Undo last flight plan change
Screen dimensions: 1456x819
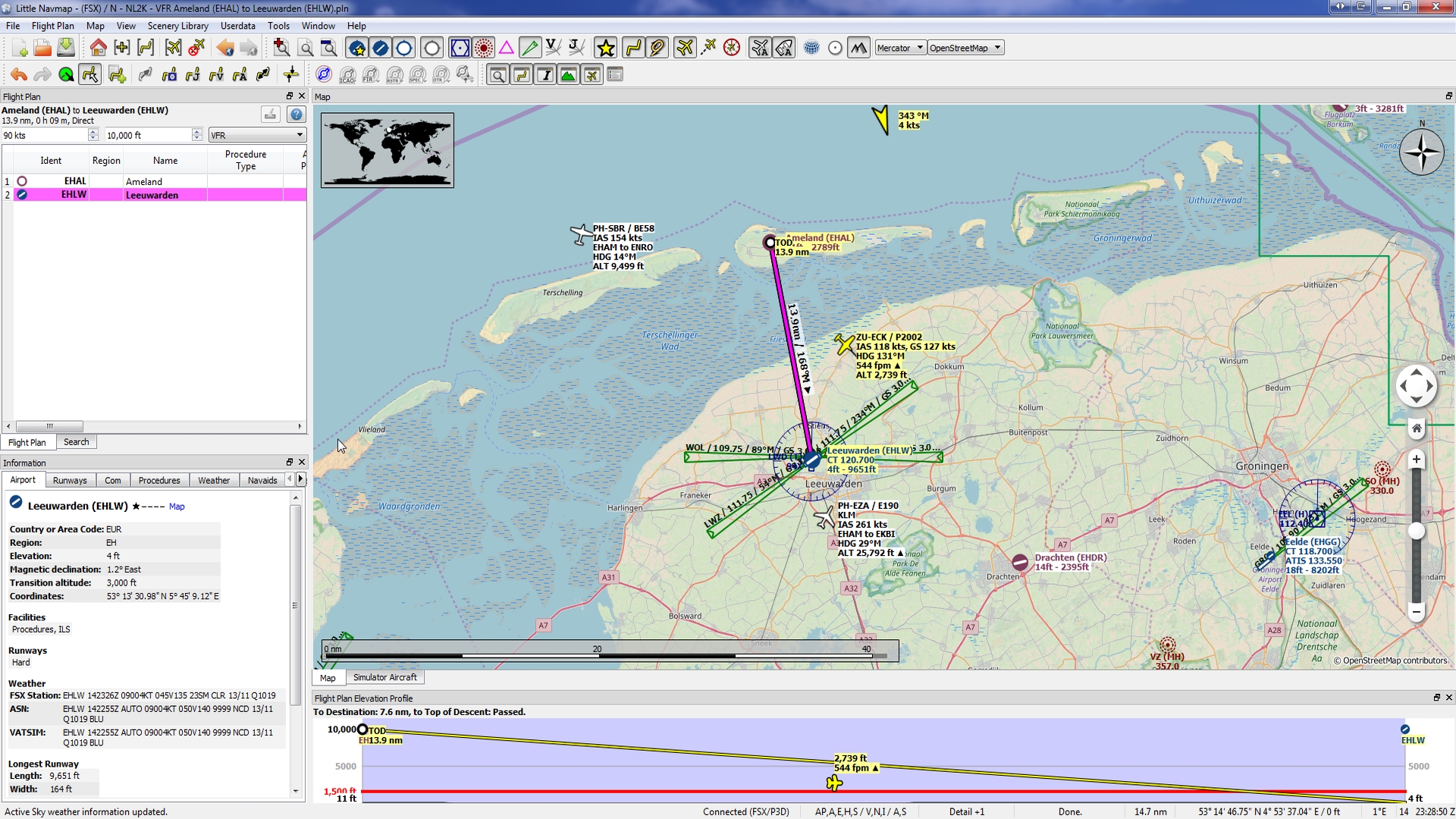coord(19,75)
